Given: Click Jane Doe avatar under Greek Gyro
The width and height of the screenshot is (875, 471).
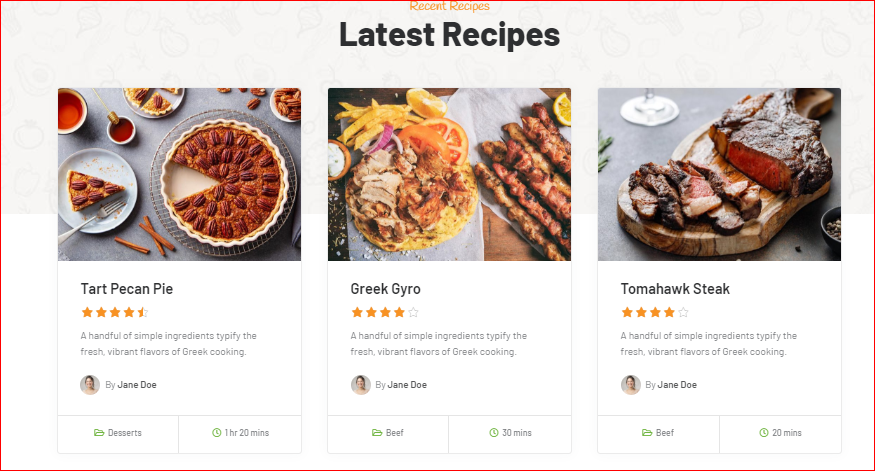Looking at the screenshot, I should point(360,385).
